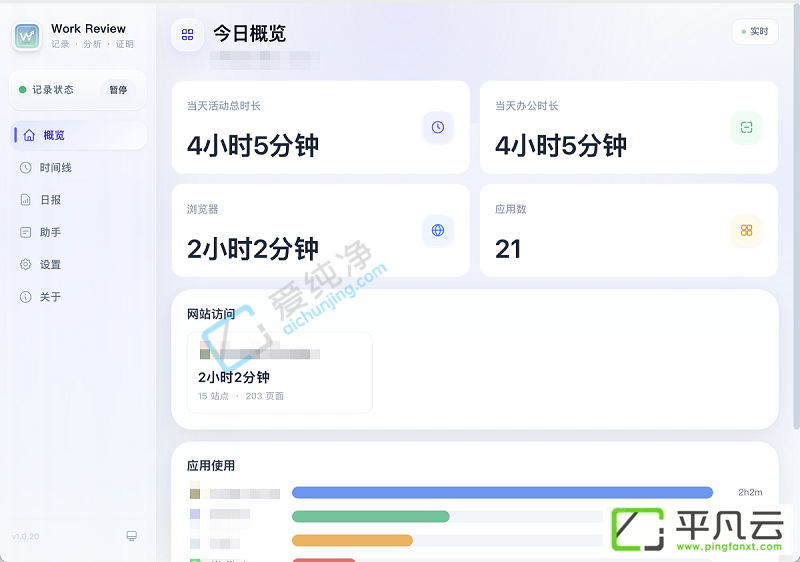
Task: Click the blue app usage bar
Action: pos(503,492)
